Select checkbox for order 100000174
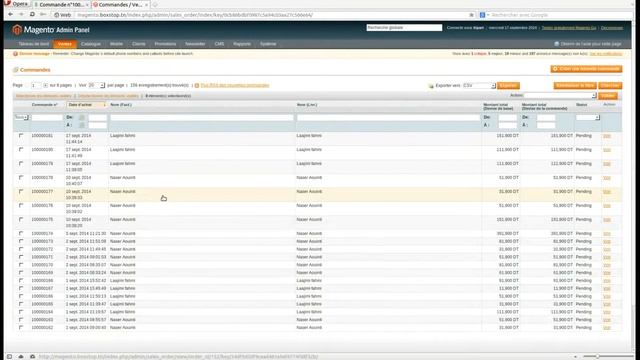Viewport: 640px width, 360px height. click(x=21, y=233)
